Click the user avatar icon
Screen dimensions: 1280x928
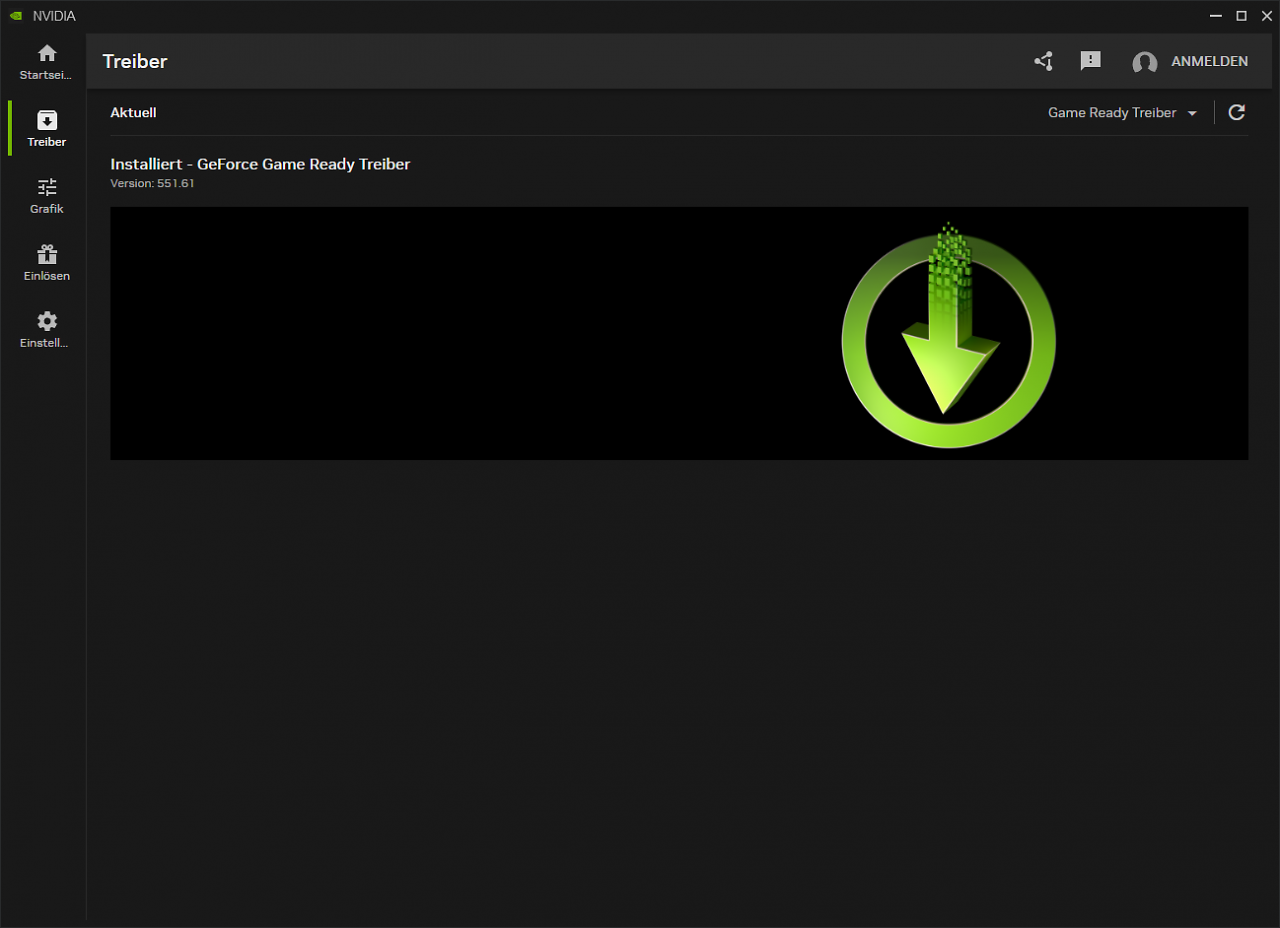(x=1145, y=62)
